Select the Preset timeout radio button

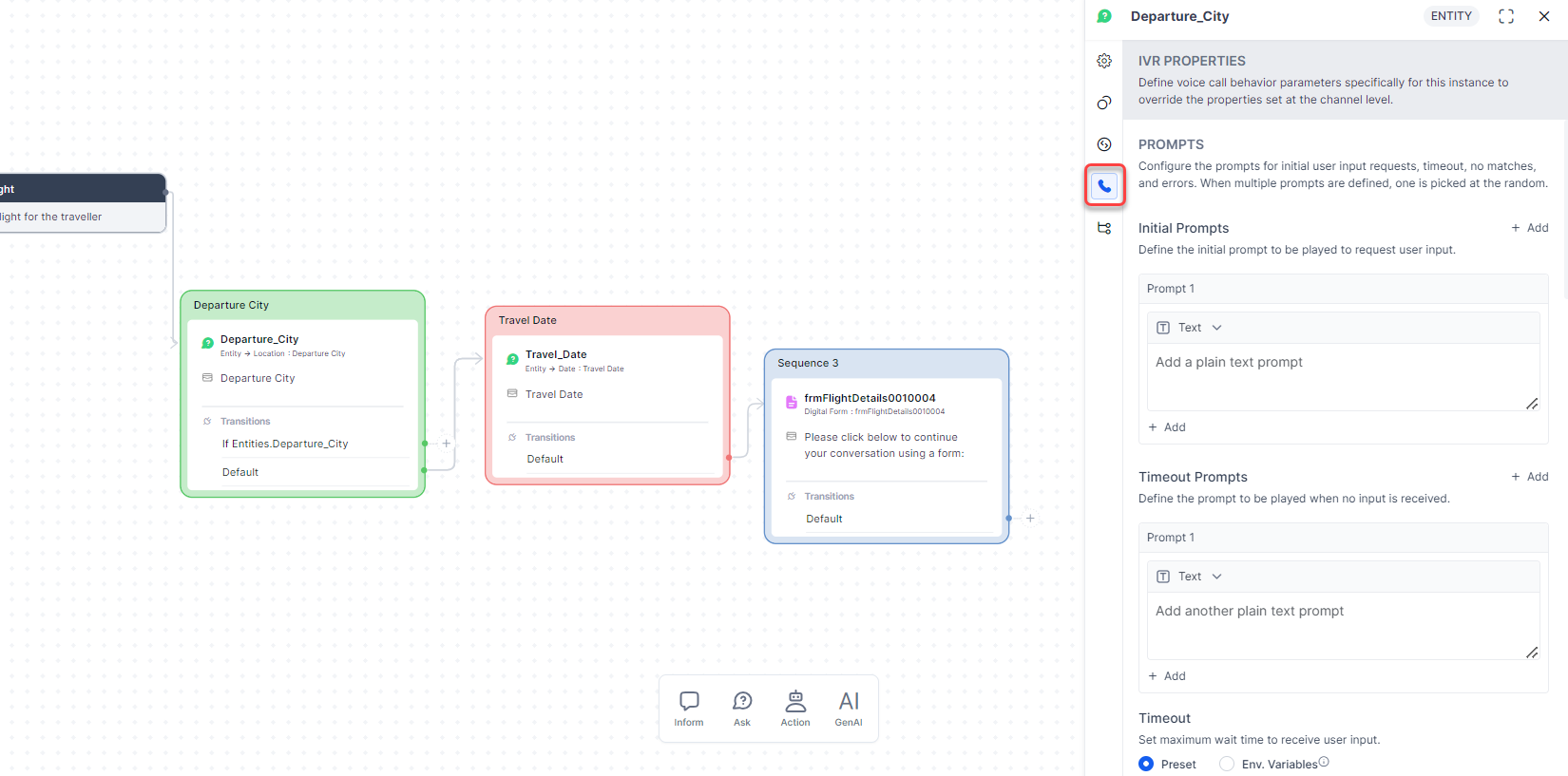[1147, 764]
